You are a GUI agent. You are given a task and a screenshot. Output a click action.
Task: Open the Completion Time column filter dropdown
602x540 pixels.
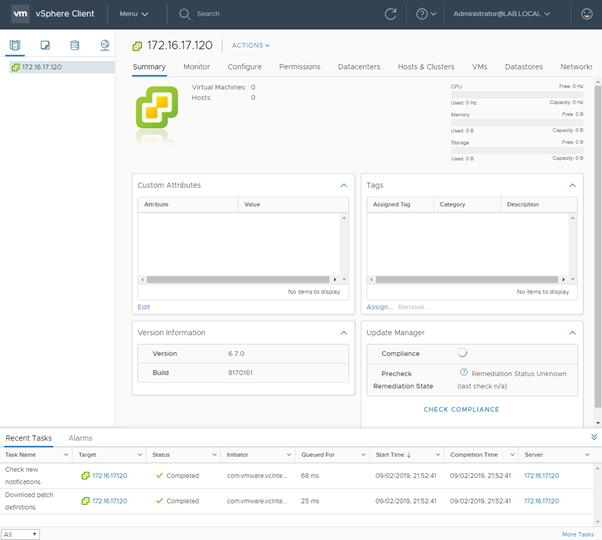[x=512, y=455]
